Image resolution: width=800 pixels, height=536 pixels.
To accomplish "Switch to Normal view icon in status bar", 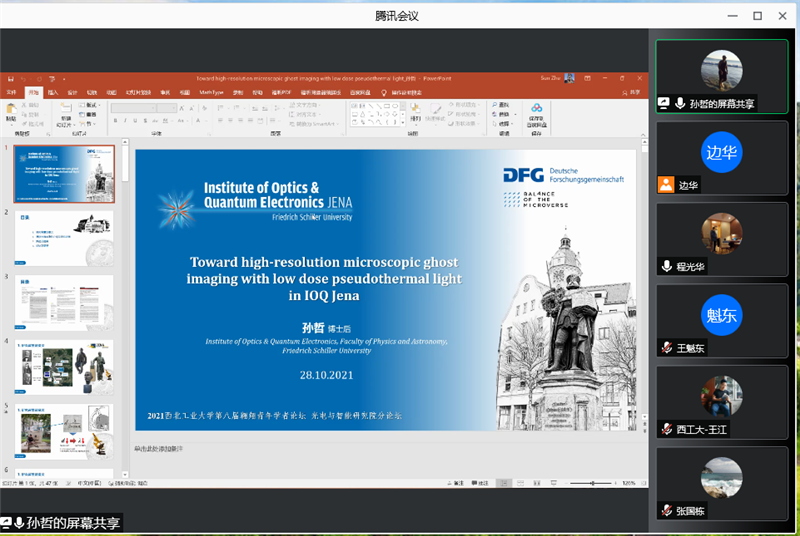I will (504, 483).
